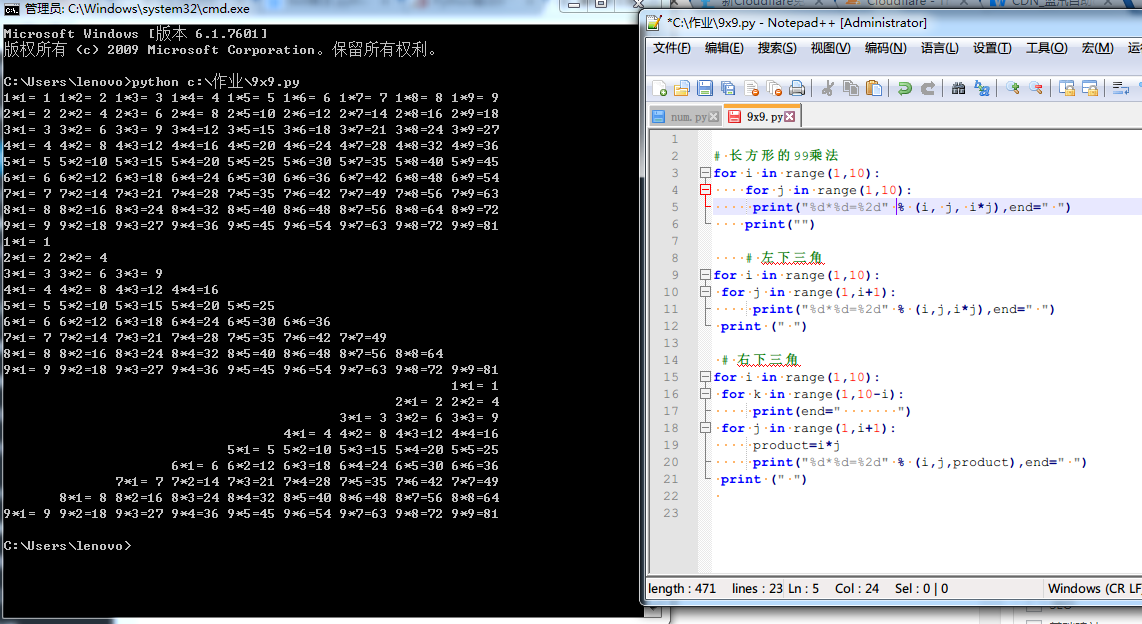The image size is (1142, 624).
Task: Click 'lines : 23' in status bar
Action: (x=757, y=588)
